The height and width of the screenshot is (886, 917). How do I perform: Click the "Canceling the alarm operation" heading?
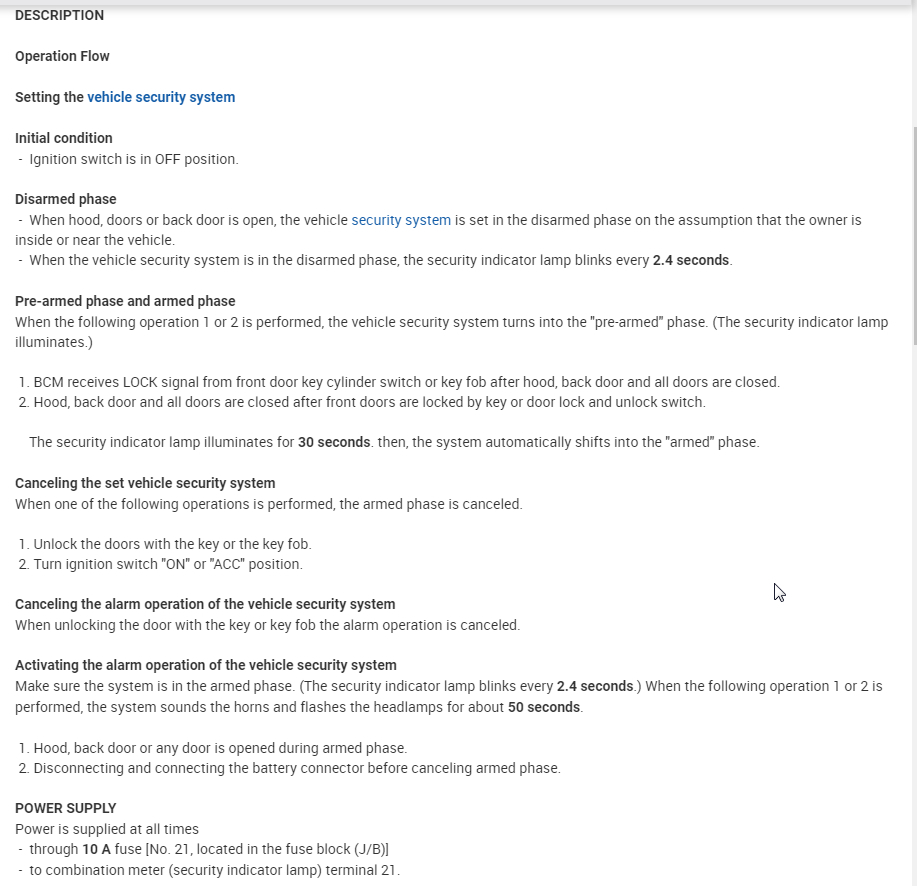(x=205, y=604)
